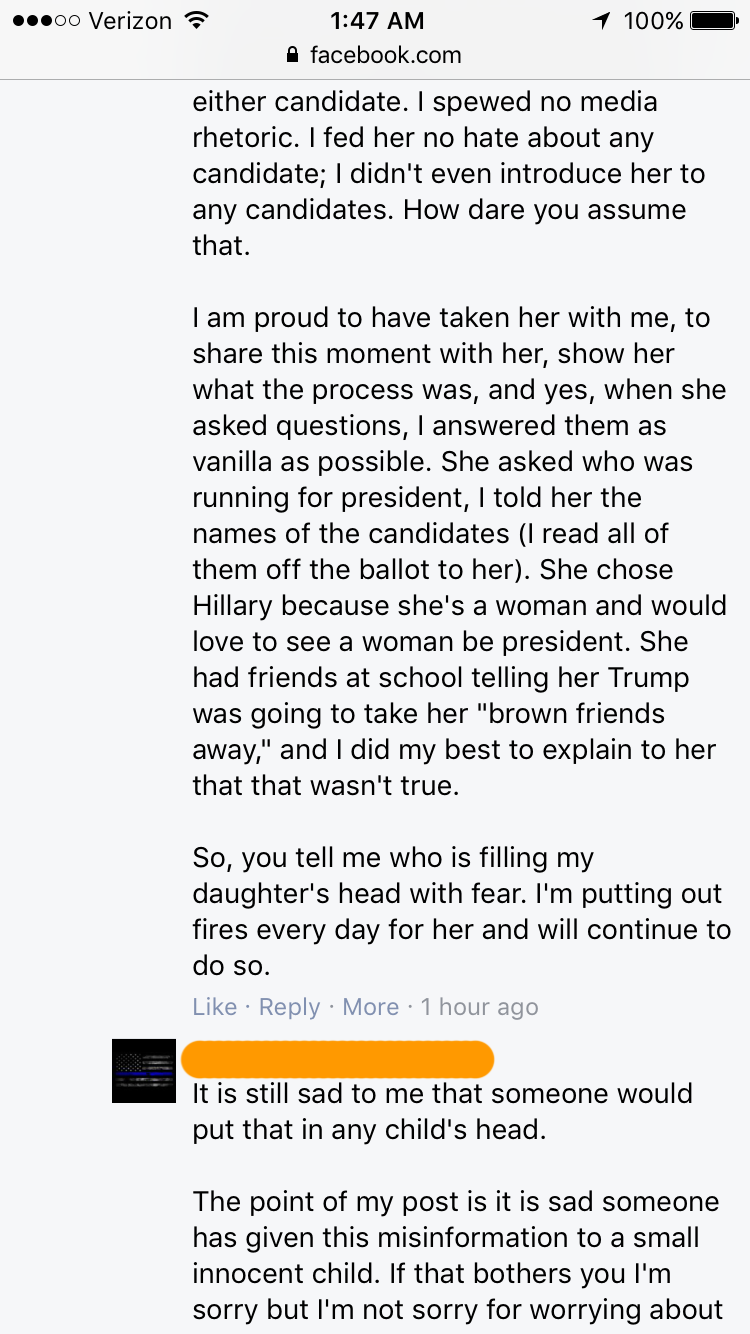Click the location arrow status icon
750x1334 pixels.
click(x=601, y=20)
